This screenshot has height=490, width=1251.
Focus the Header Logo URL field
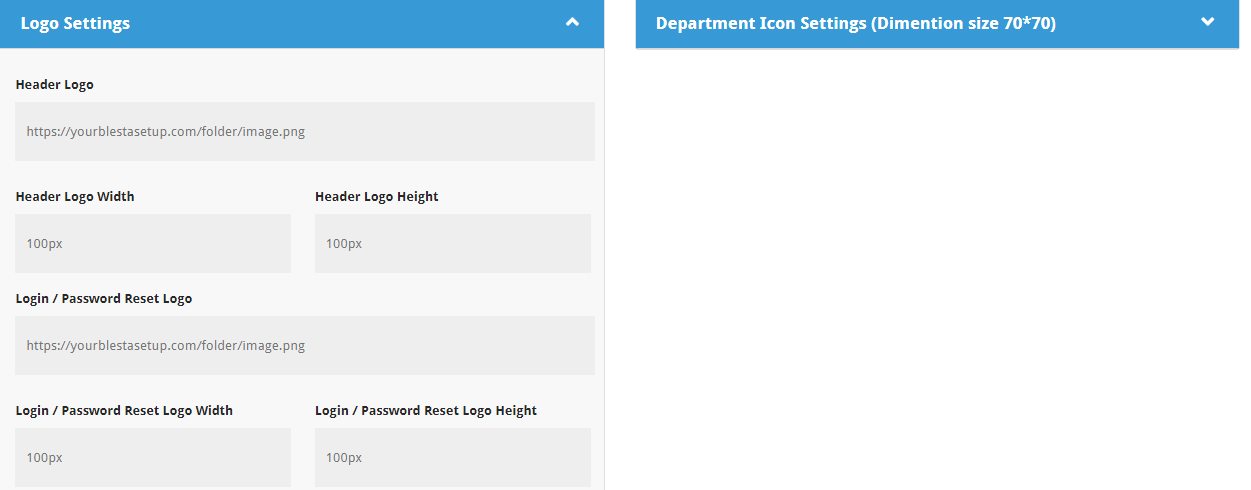coord(304,131)
